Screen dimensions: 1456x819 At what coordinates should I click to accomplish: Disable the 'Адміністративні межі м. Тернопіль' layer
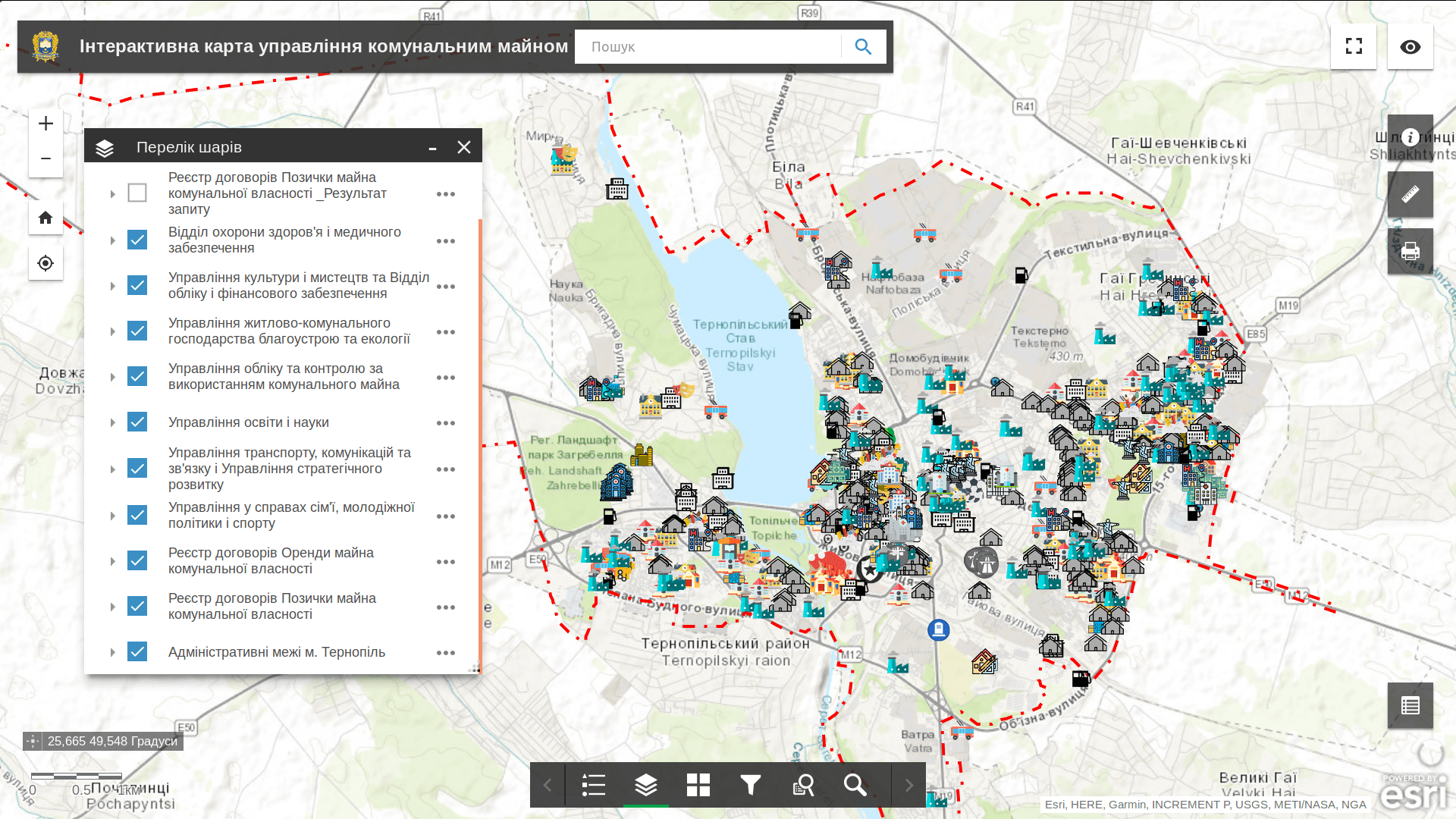[137, 651]
